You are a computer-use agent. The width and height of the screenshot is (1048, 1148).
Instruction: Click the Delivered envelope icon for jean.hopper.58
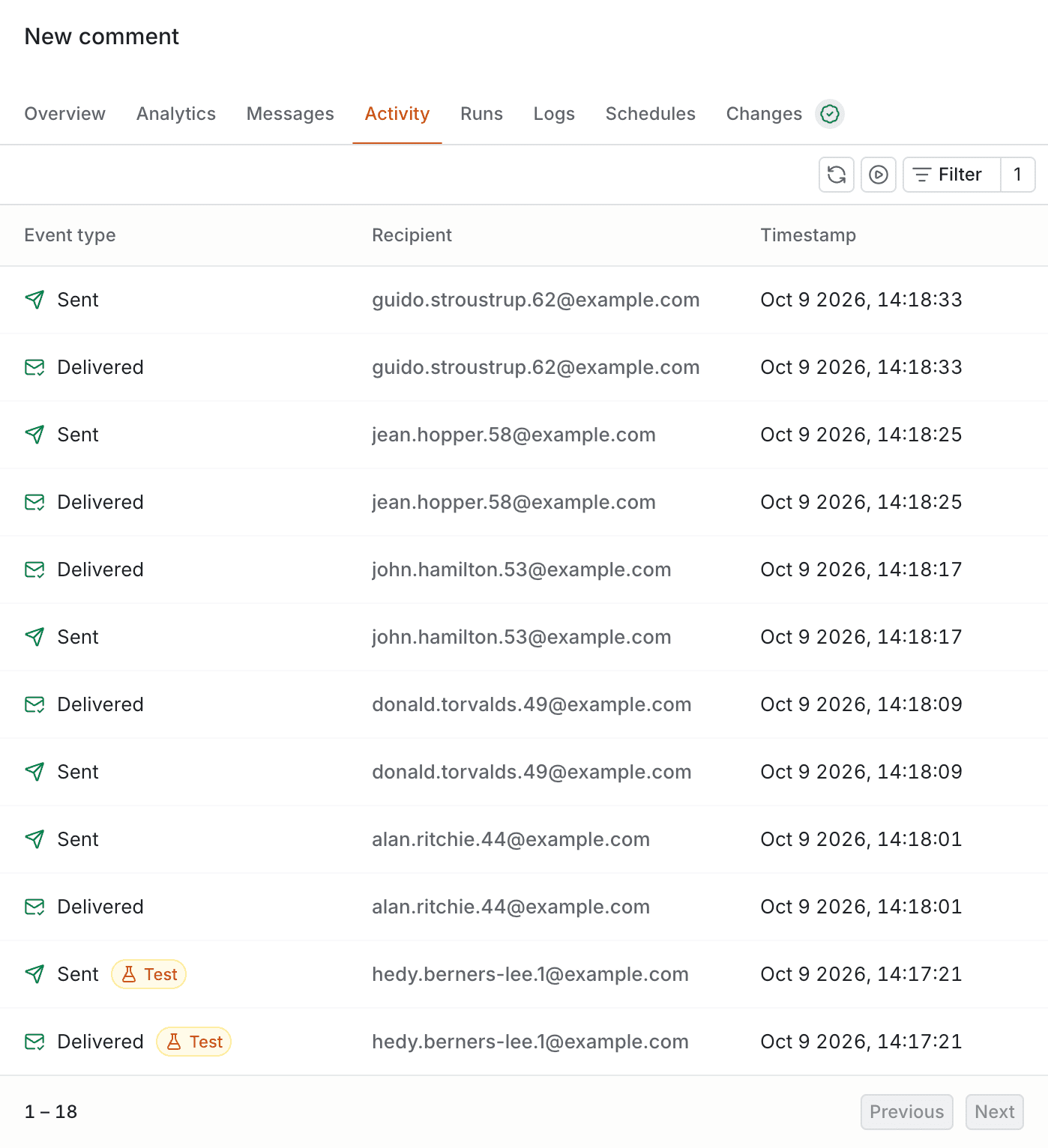(x=34, y=502)
